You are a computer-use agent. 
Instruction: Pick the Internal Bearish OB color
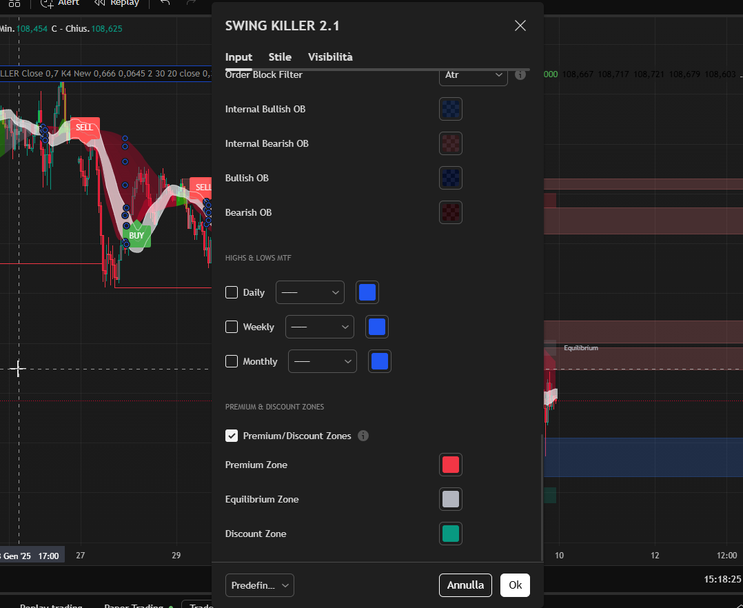[450, 144]
